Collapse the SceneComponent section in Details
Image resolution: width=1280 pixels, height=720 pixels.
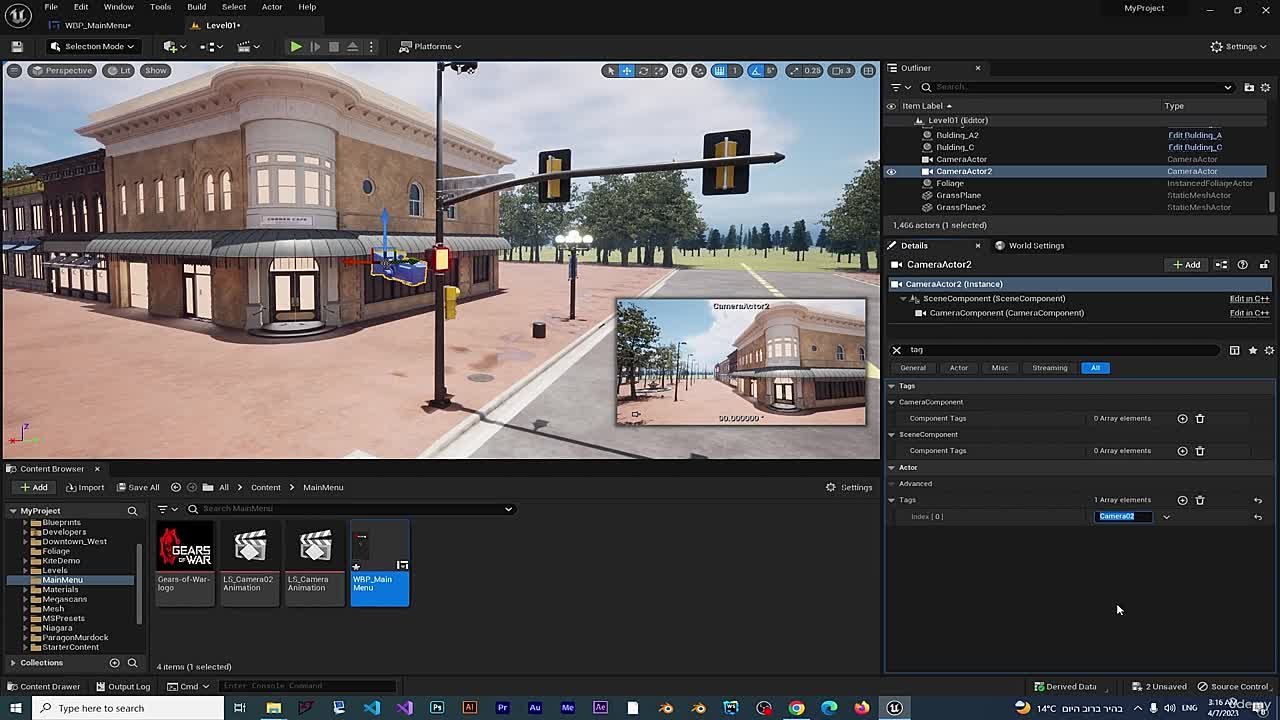pos(904,298)
